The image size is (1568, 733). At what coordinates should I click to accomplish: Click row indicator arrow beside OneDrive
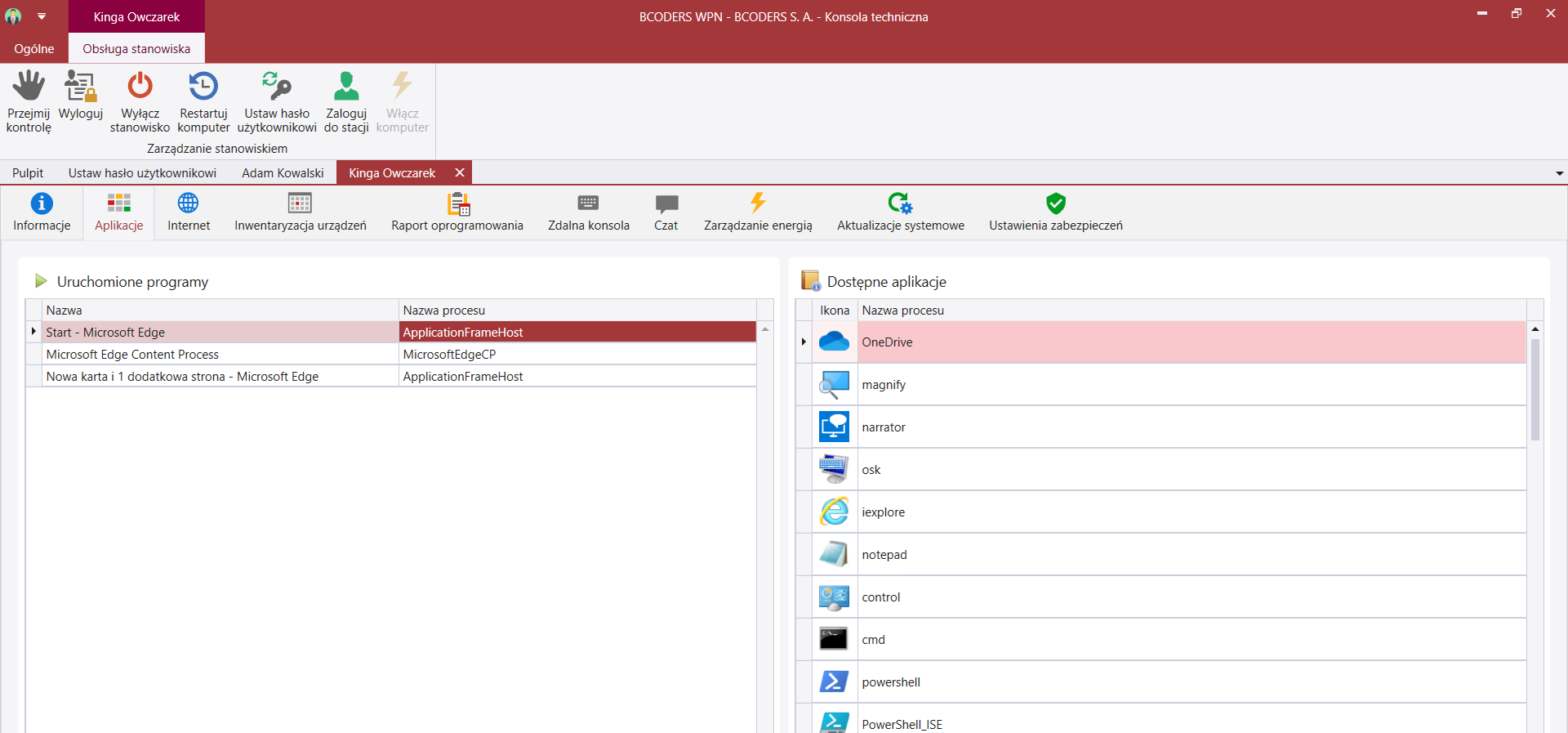[804, 342]
